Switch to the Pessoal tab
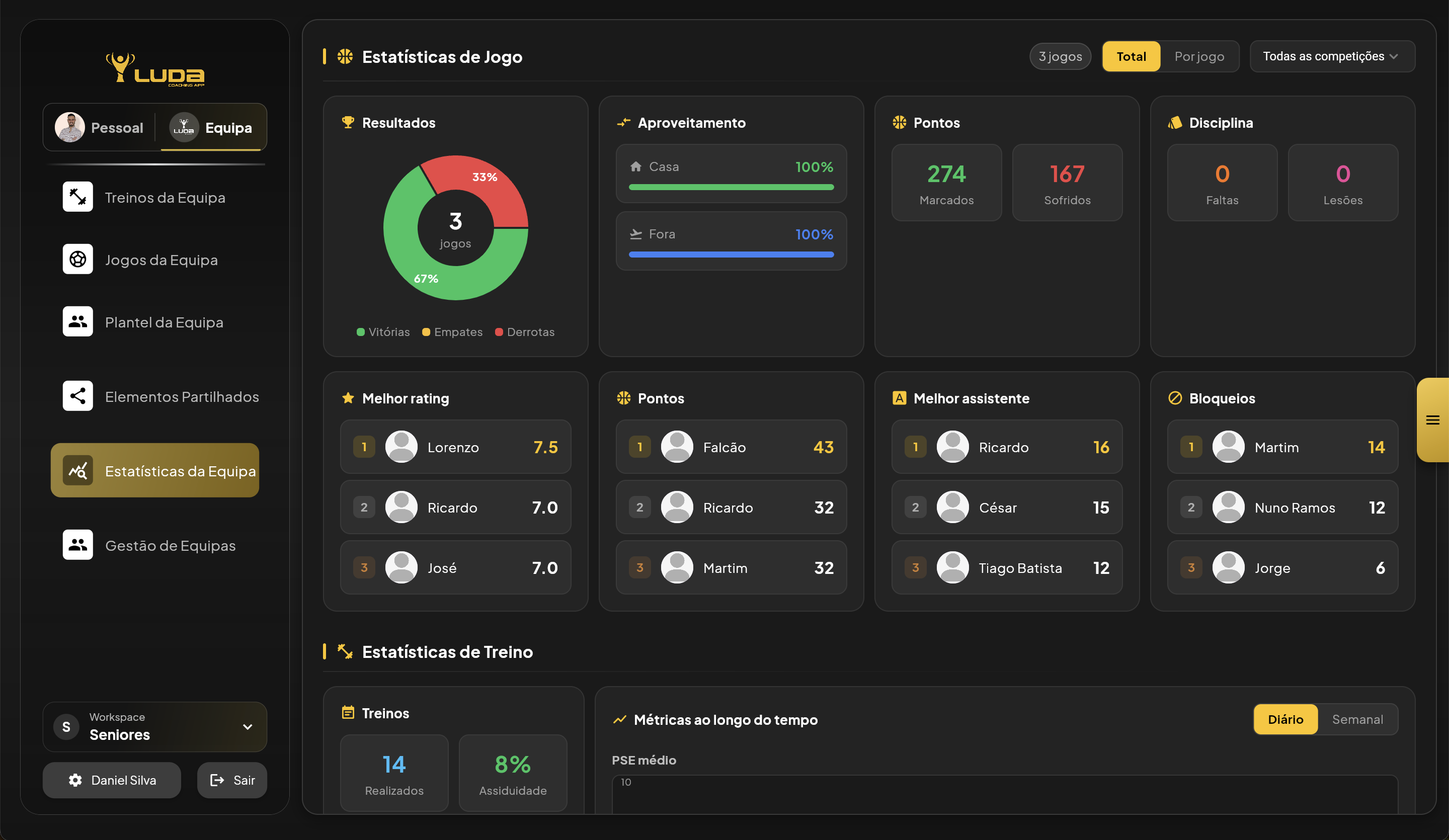Screen dimensions: 1449x840 pos(100,128)
